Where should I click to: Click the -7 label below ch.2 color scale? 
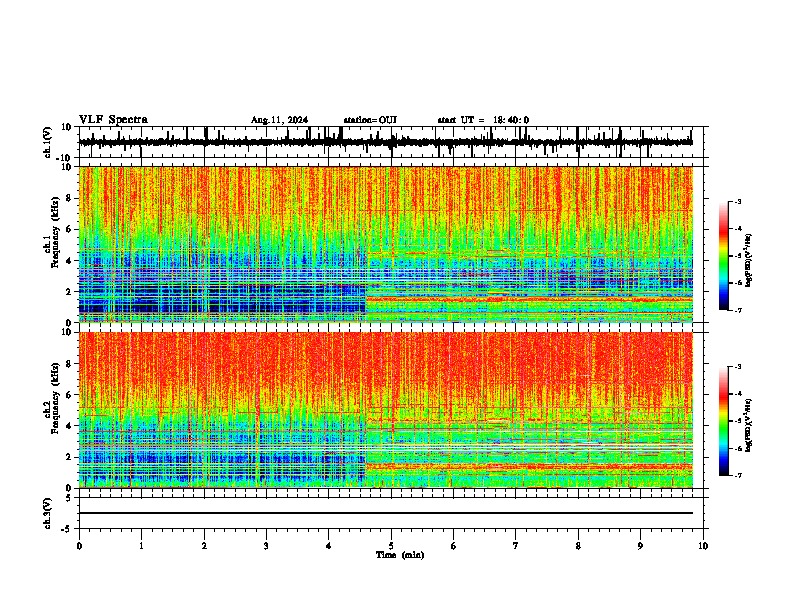pos(738,475)
